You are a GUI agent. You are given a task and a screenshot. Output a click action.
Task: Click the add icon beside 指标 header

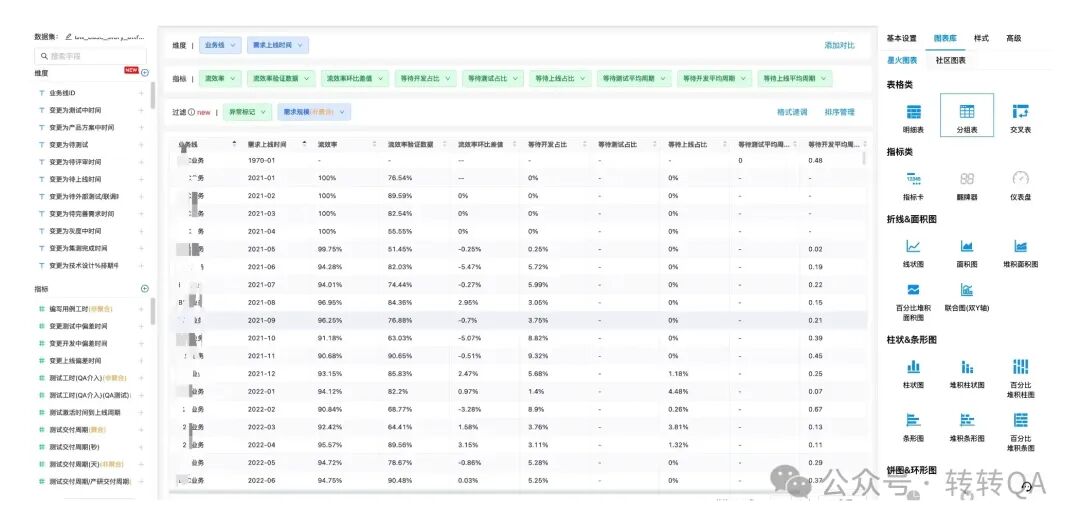145,288
